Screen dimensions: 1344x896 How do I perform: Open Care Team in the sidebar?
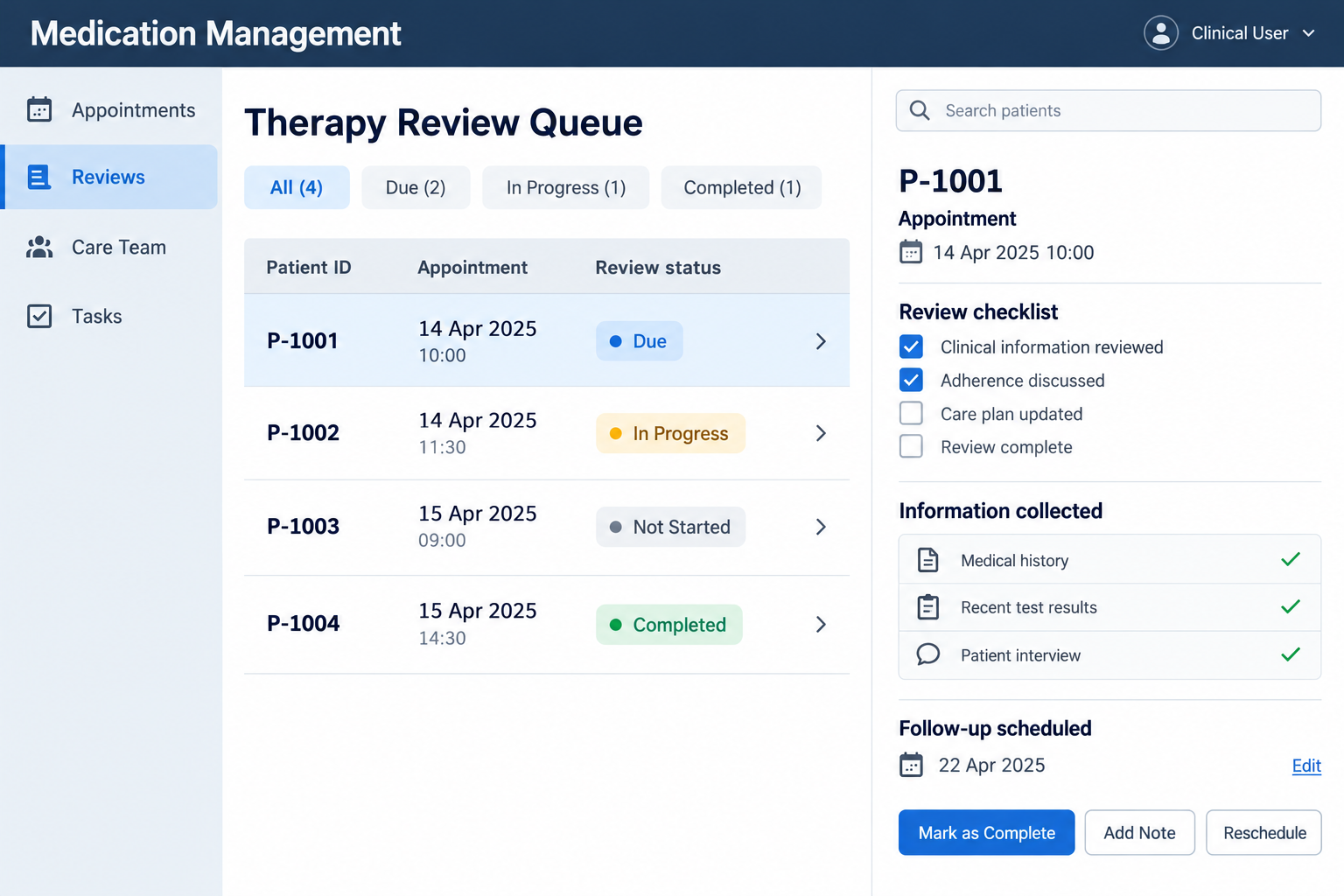[111, 248]
